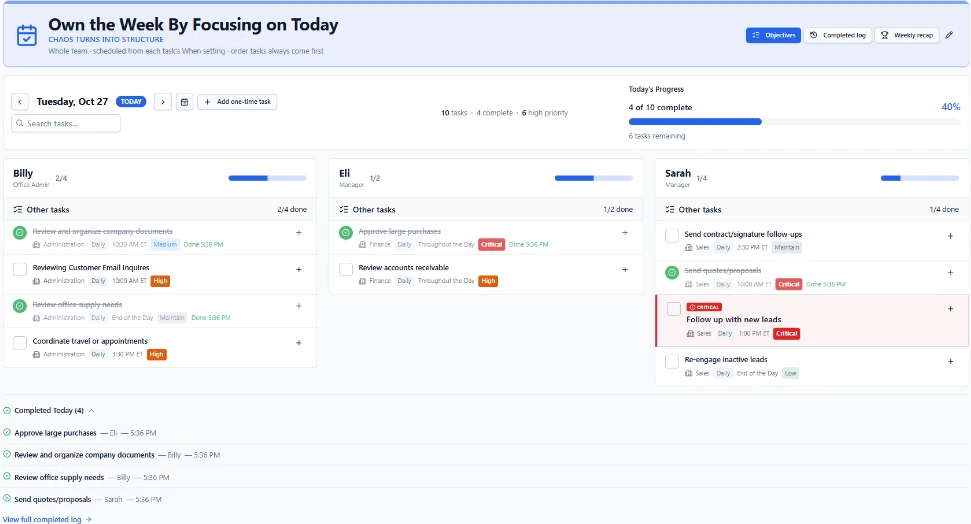This screenshot has height=524, width=971.
Task: Click list icon beside Eli's Other tasks
Action: tap(344, 209)
